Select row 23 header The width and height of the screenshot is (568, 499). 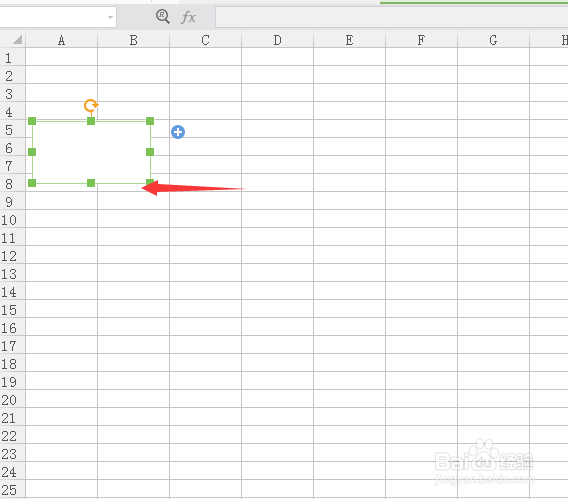click(12, 453)
